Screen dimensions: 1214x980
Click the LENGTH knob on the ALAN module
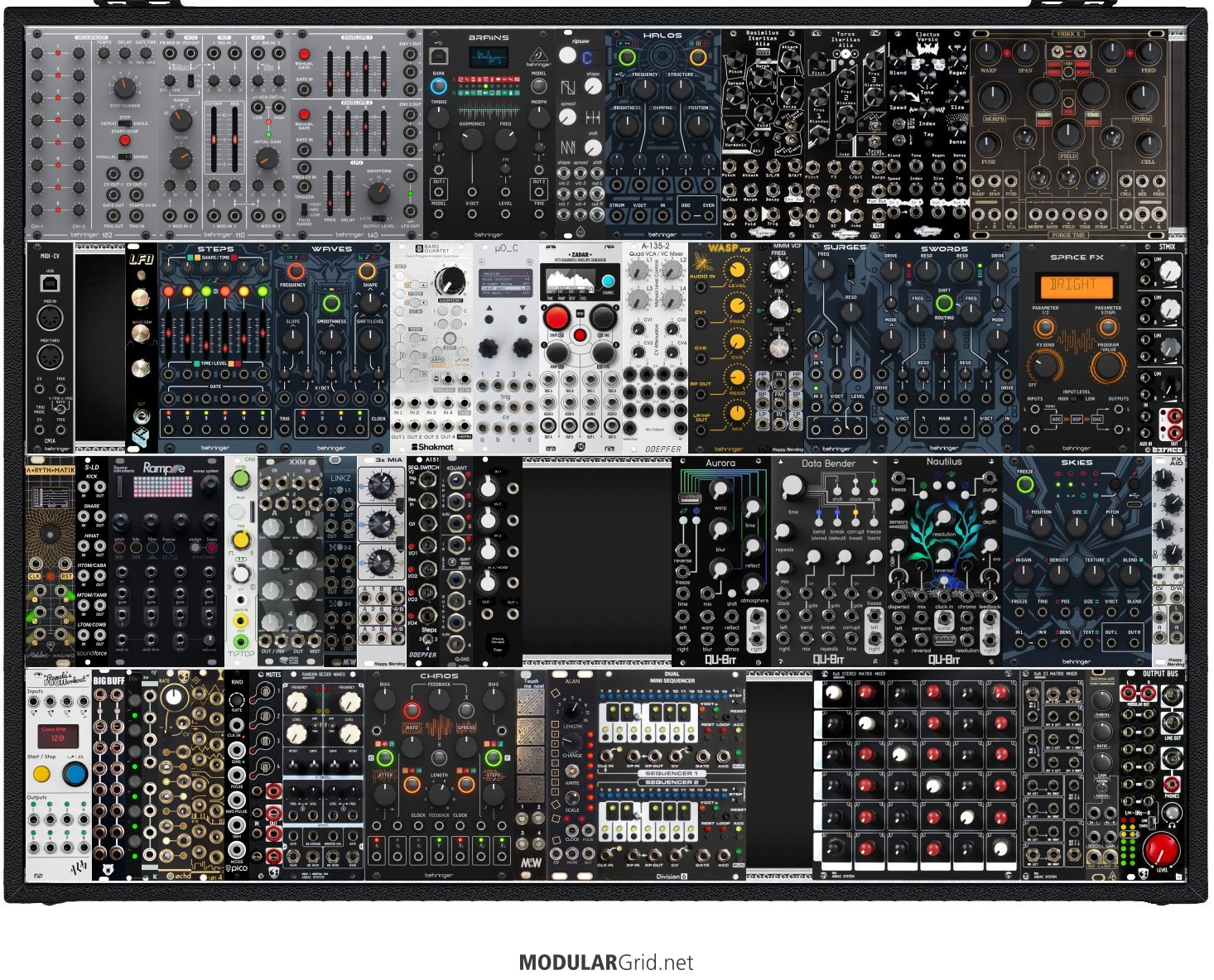571,710
